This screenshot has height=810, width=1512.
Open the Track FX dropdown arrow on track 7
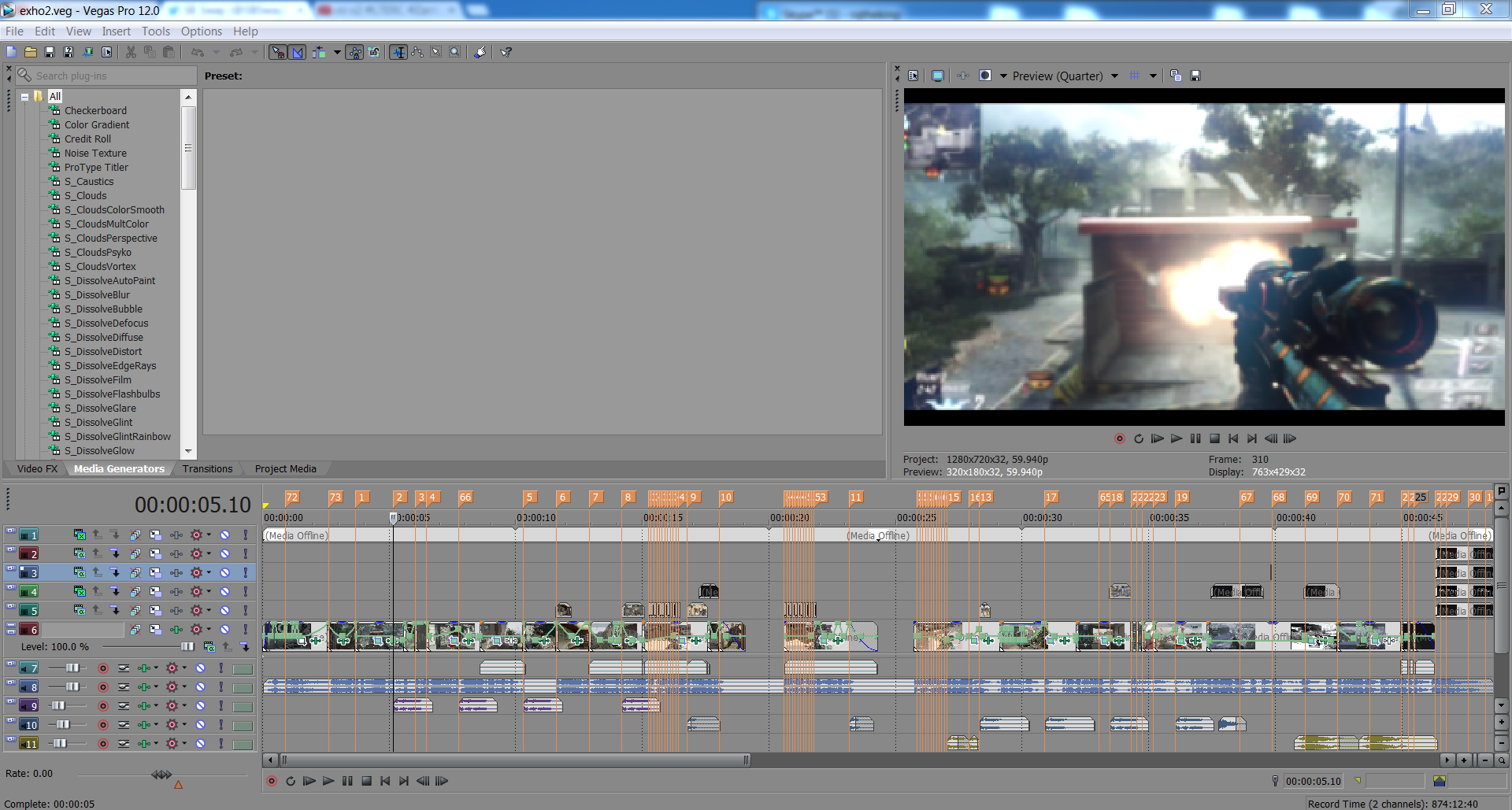pos(156,668)
